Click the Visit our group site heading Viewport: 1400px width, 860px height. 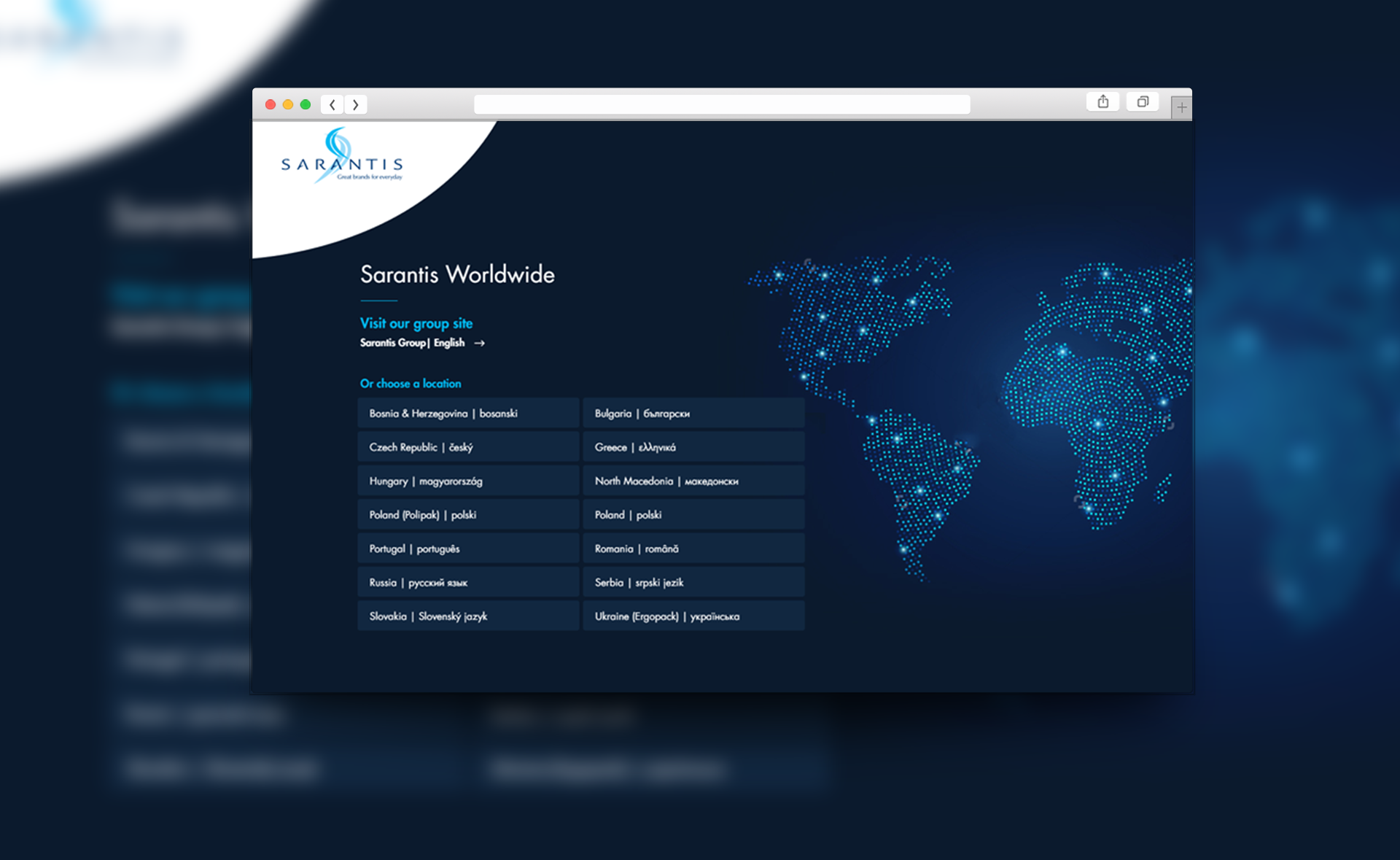coord(416,323)
